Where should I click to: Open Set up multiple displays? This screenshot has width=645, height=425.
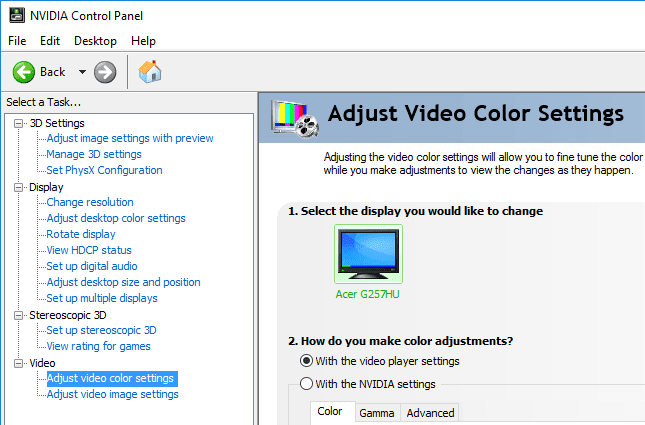tap(102, 299)
